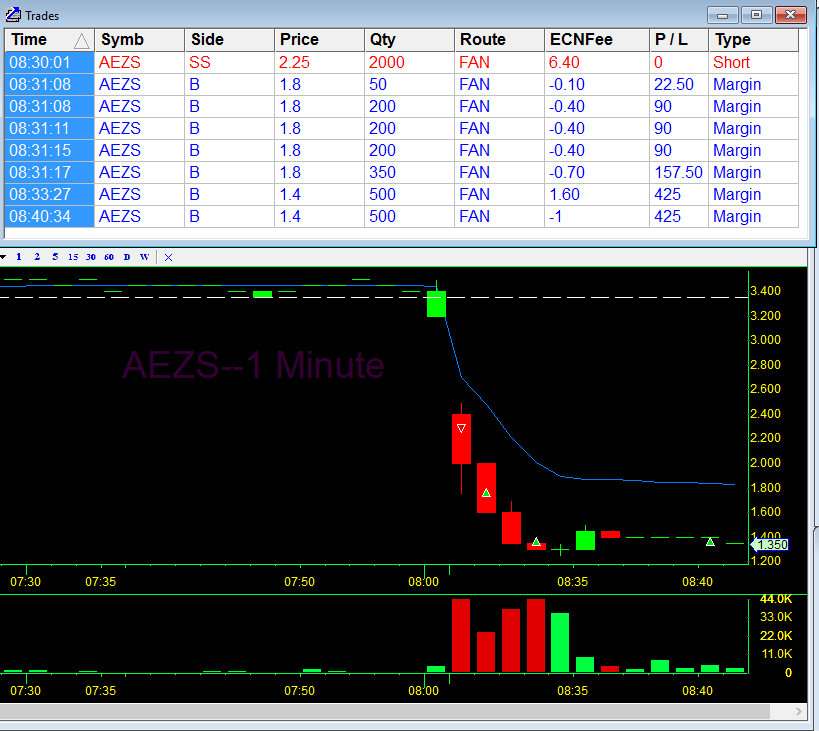Click the first green buy marker triangle
This screenshot has width=819, height=731.
[x=486, y=492]
